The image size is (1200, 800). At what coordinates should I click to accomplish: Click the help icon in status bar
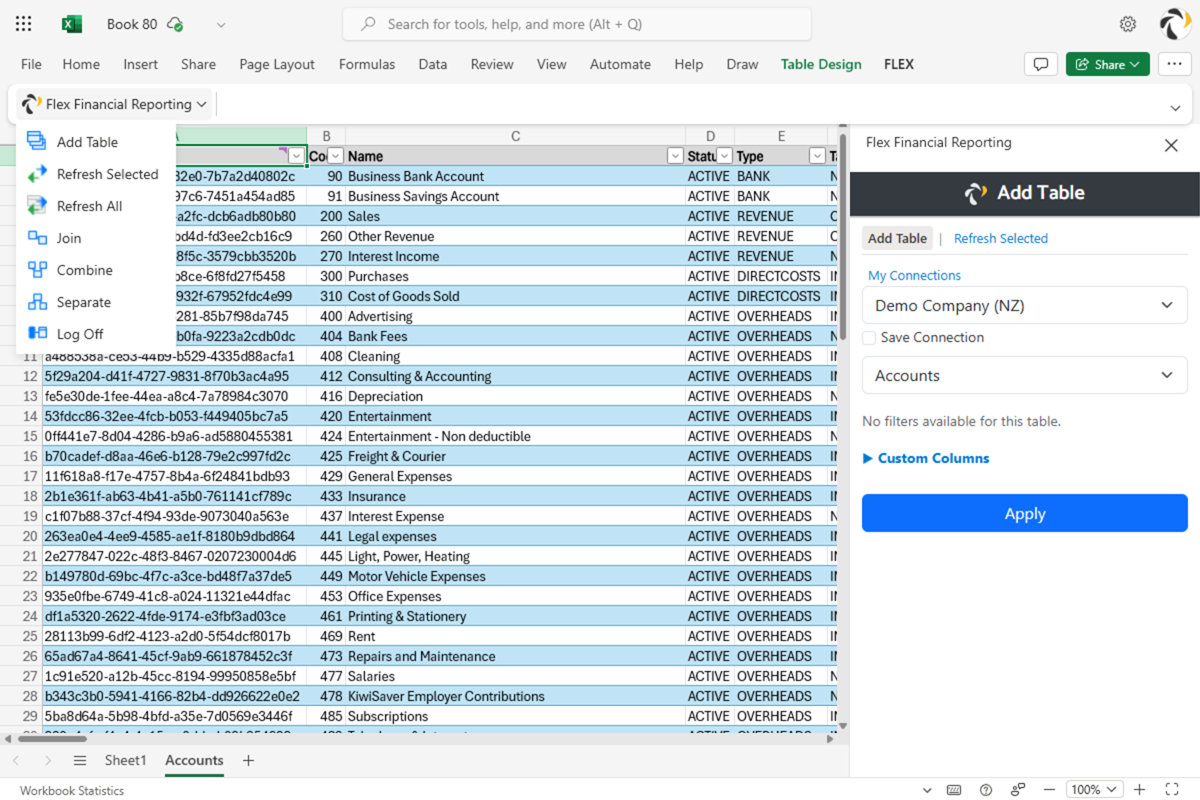[986, 790]
